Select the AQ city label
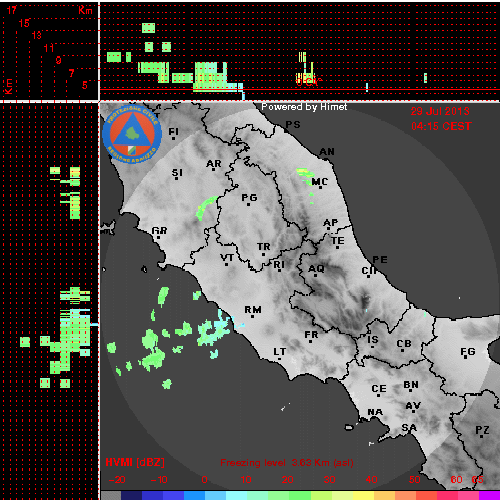The width and height of the screenshot is (500, 500). [316, 268]
